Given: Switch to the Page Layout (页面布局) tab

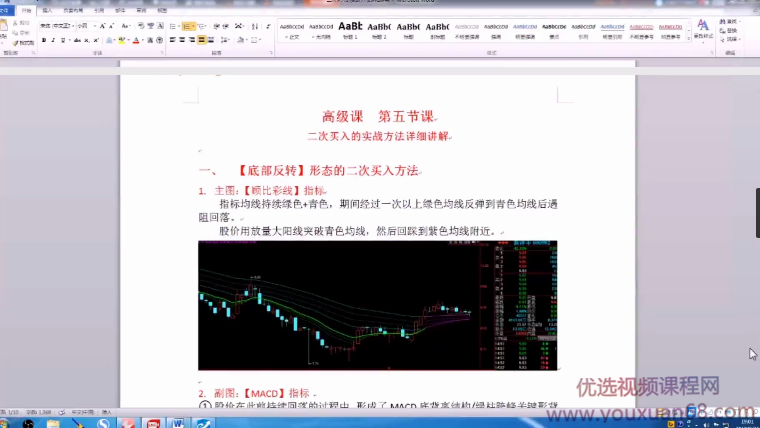Looking at the screenshot, I should [73, 10].
